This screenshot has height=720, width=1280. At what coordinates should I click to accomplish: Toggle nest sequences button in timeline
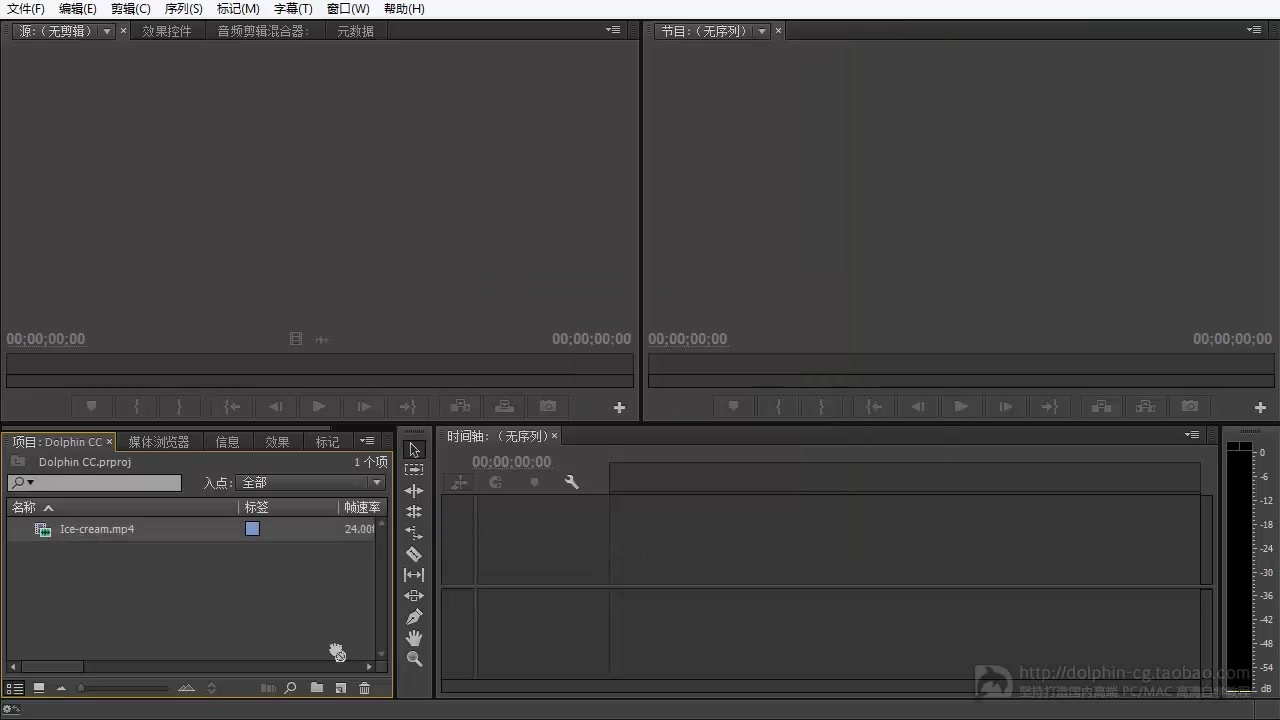pos(459,482)
